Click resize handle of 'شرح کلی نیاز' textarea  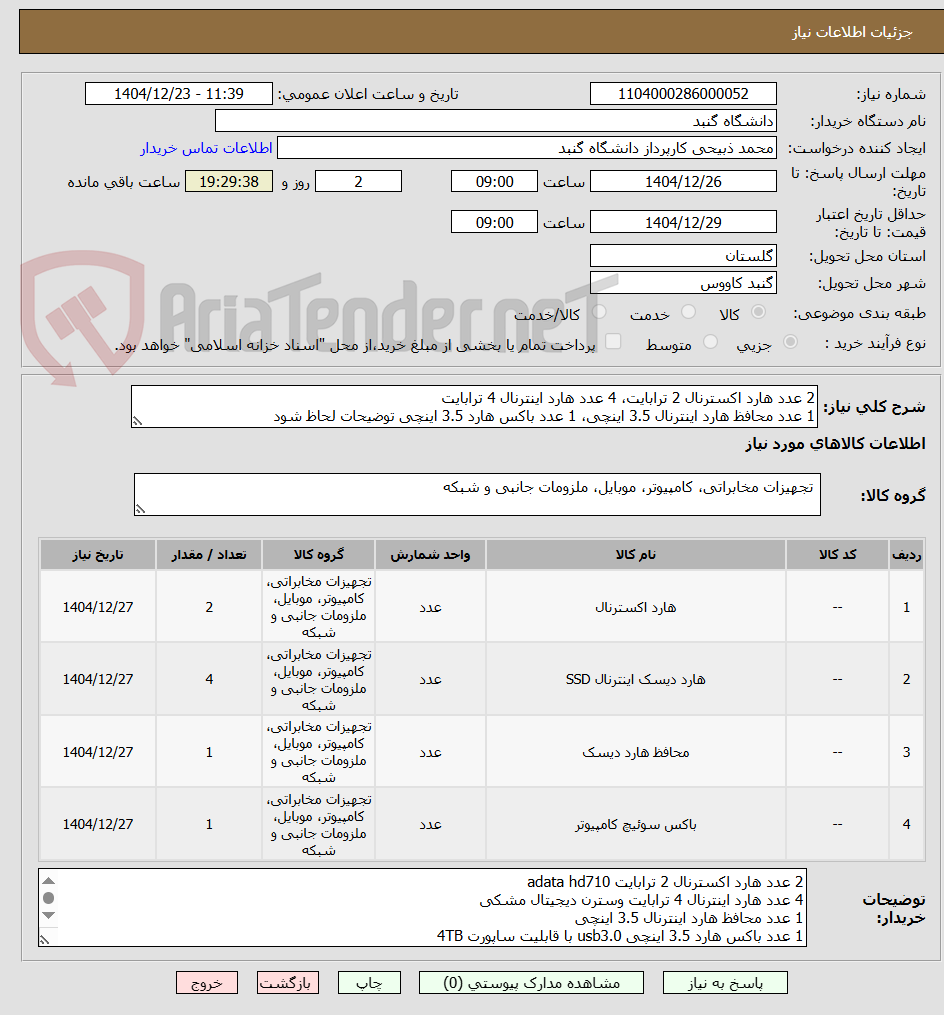(x=137, y=421)
